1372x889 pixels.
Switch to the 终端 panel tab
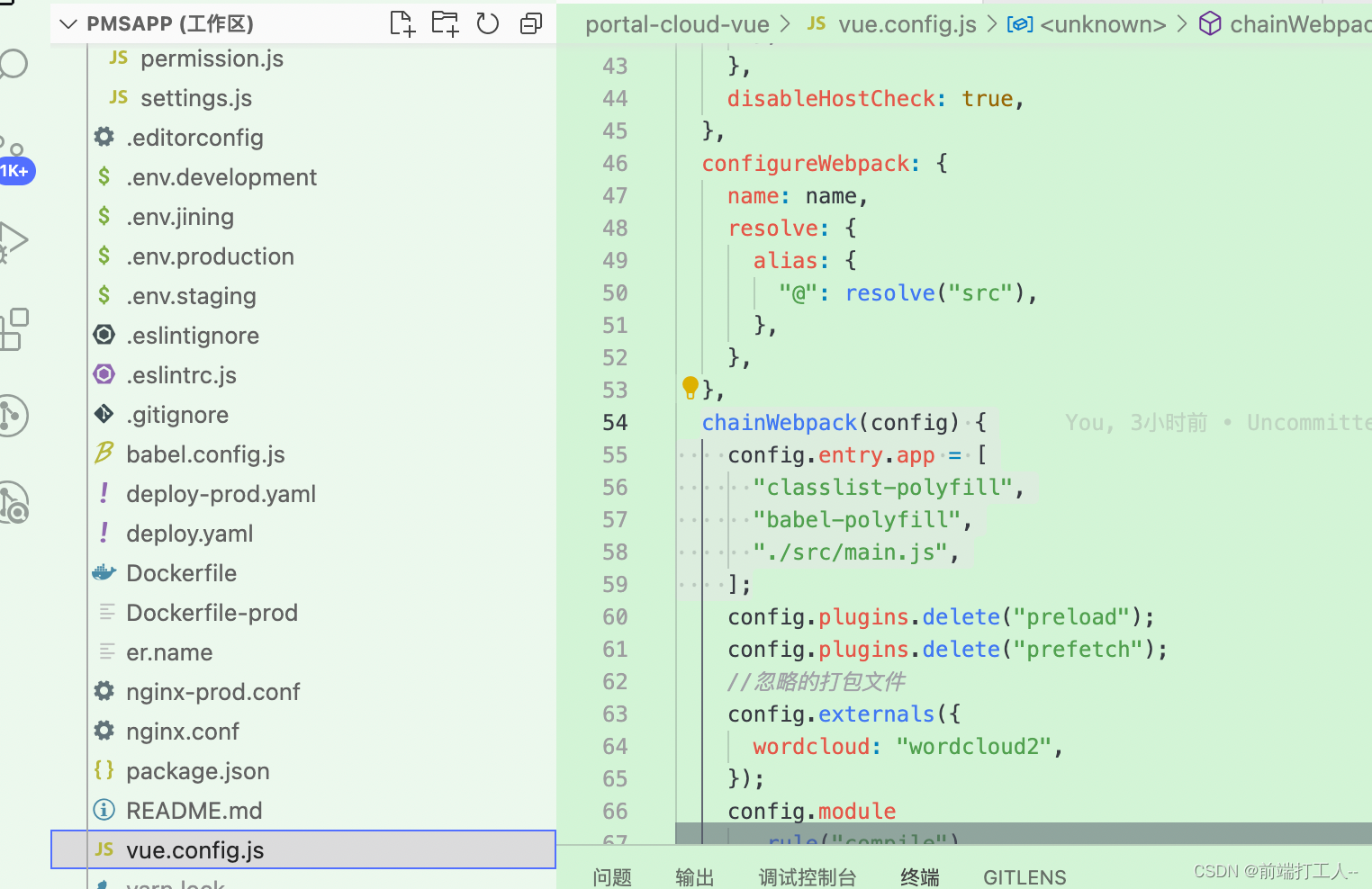pyautogui.click(x=918, y=876)
